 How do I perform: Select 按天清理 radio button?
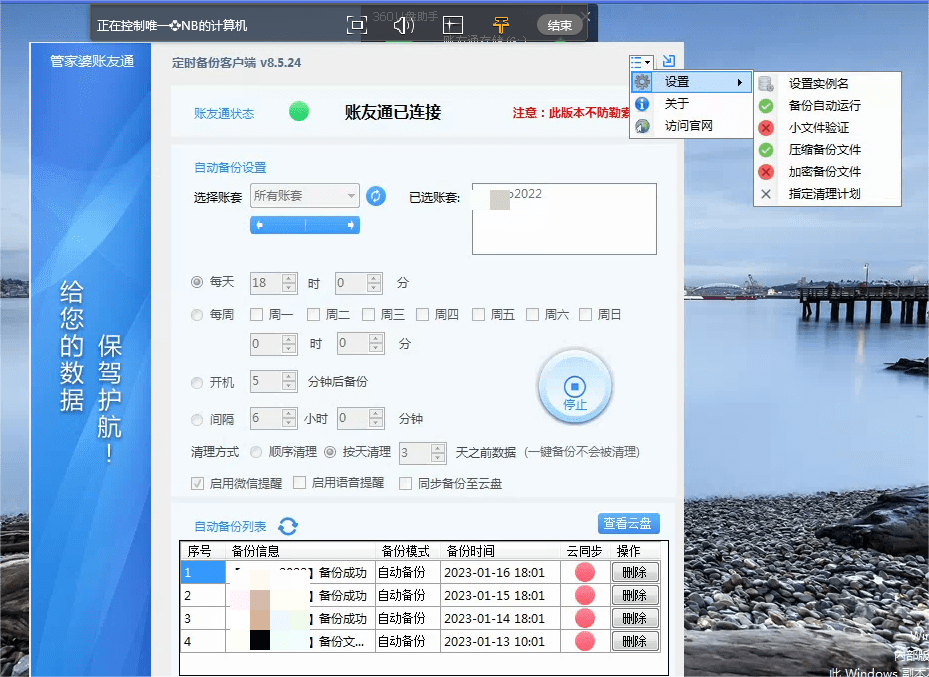(x=330, y=452)
